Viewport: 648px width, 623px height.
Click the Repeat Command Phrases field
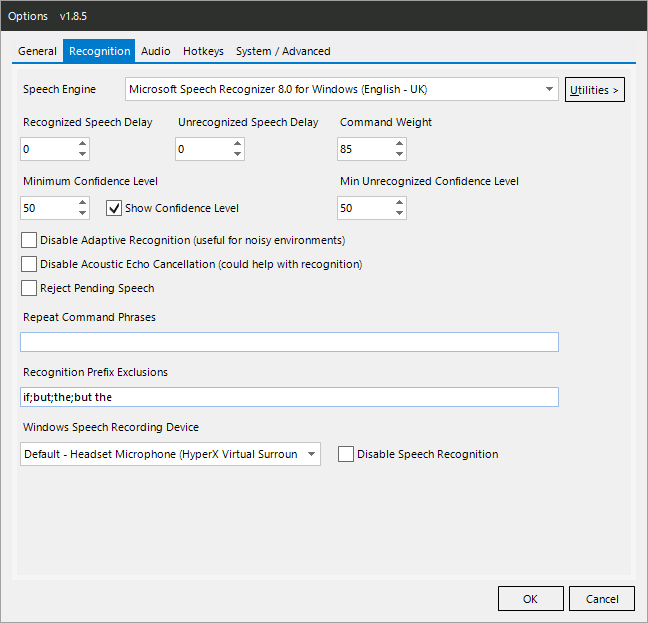289,342
